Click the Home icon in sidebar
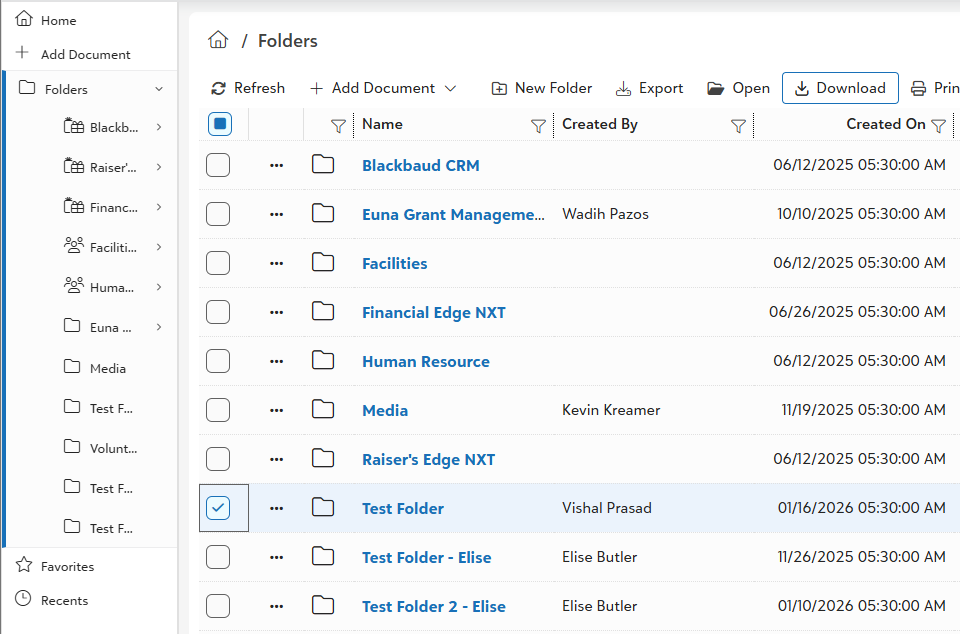Screen dimensions: 960x634 24,19
